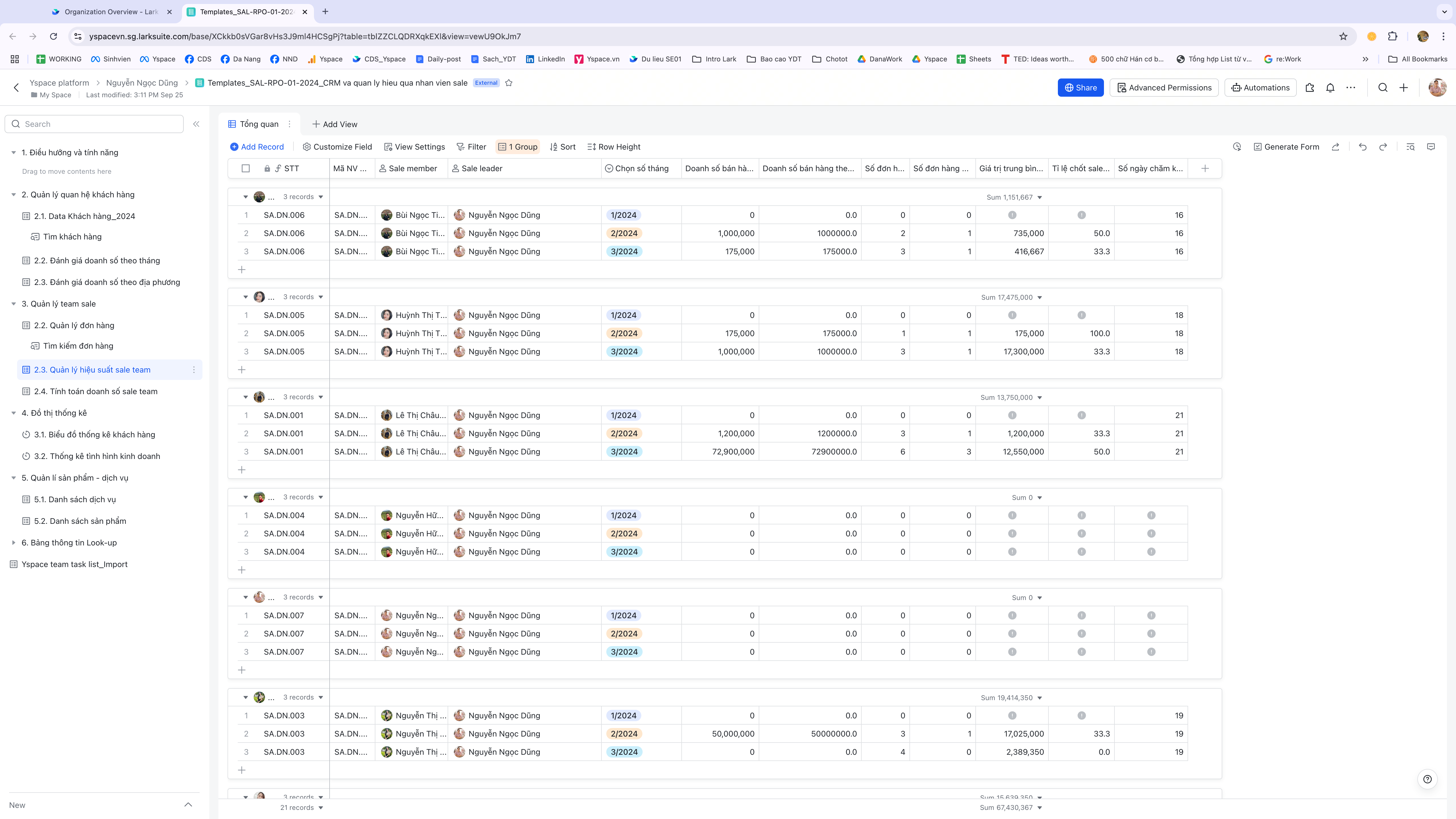Screen dimensions: 1456x819
Task: Add record in SA.DN.006 group
Action: pos(242,270)
